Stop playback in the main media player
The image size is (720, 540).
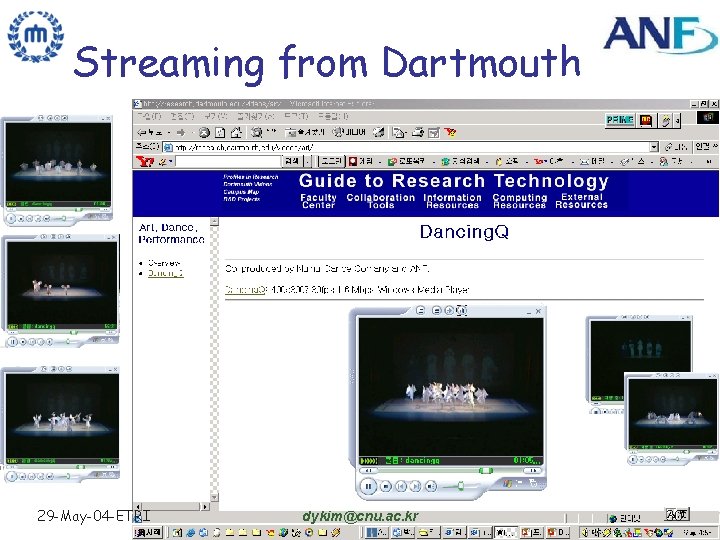coord(385,487)
